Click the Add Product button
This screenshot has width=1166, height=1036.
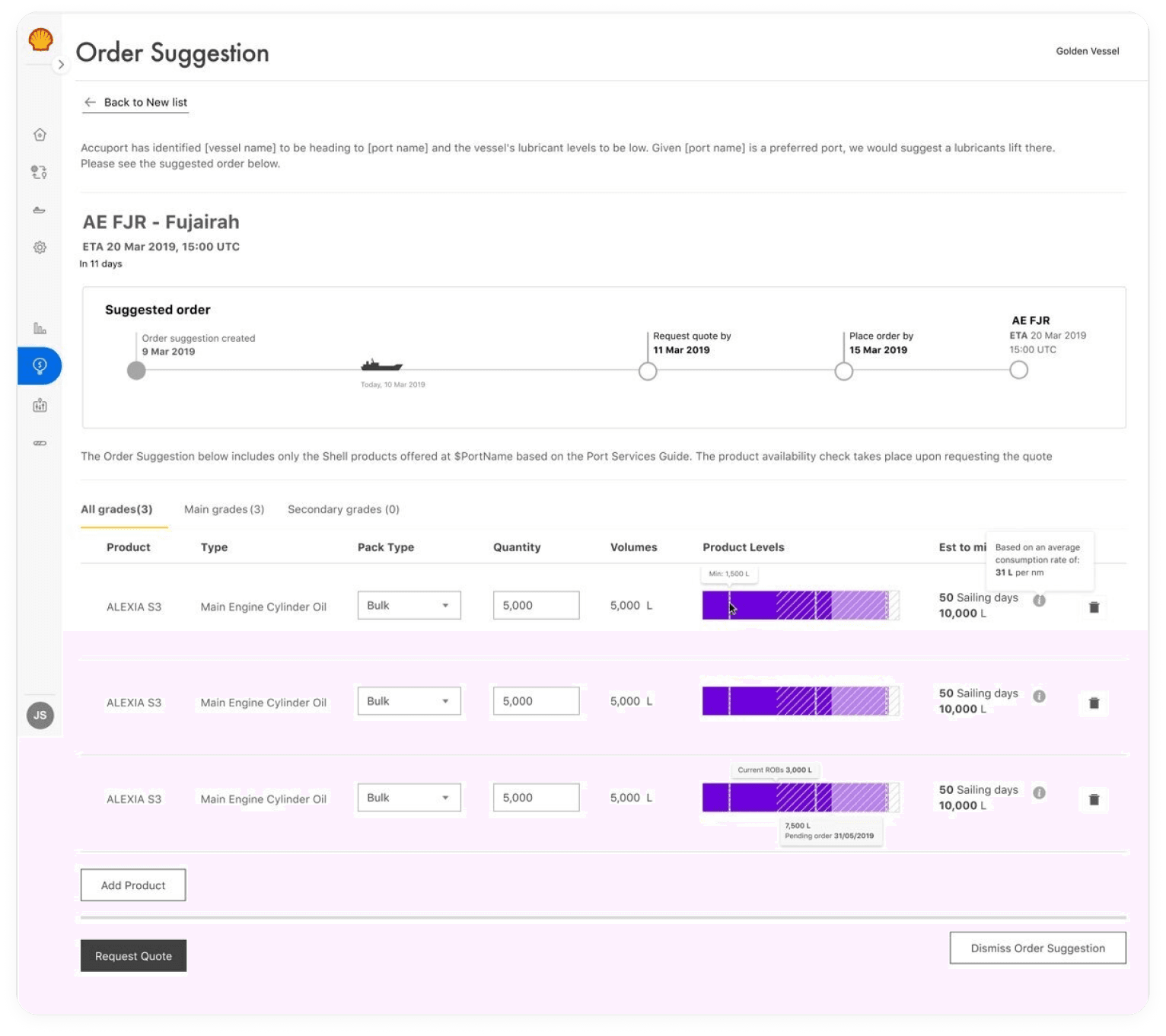(133, 885)
